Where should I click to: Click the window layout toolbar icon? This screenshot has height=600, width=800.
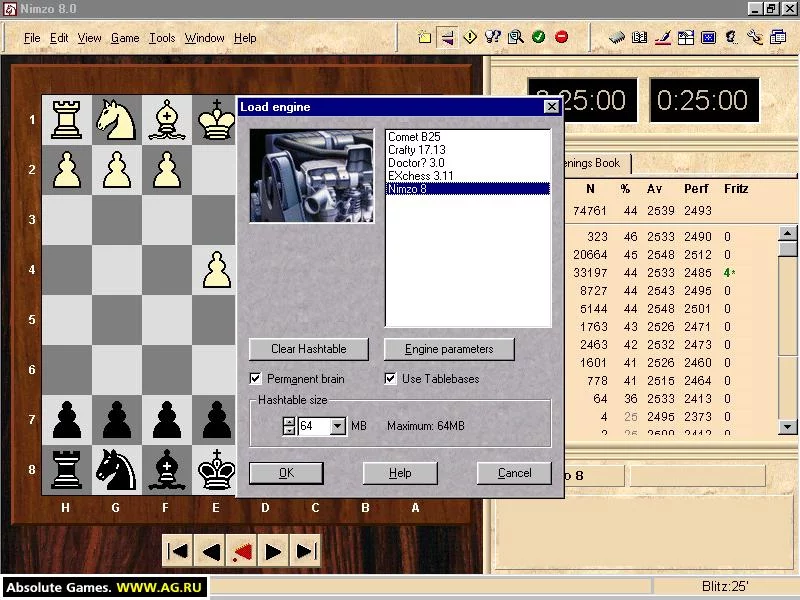686,37
